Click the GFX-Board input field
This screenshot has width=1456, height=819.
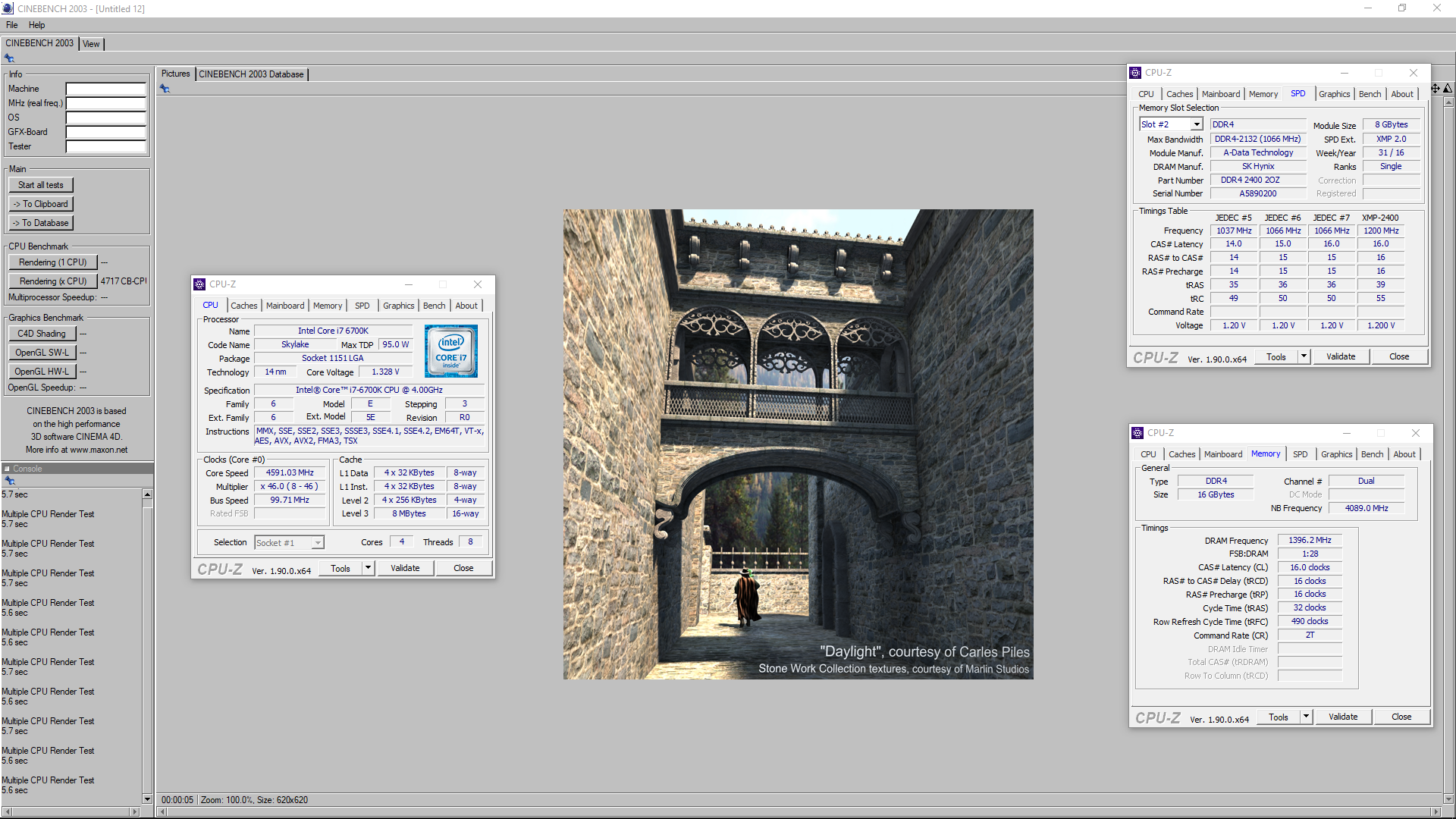point(106,132)
